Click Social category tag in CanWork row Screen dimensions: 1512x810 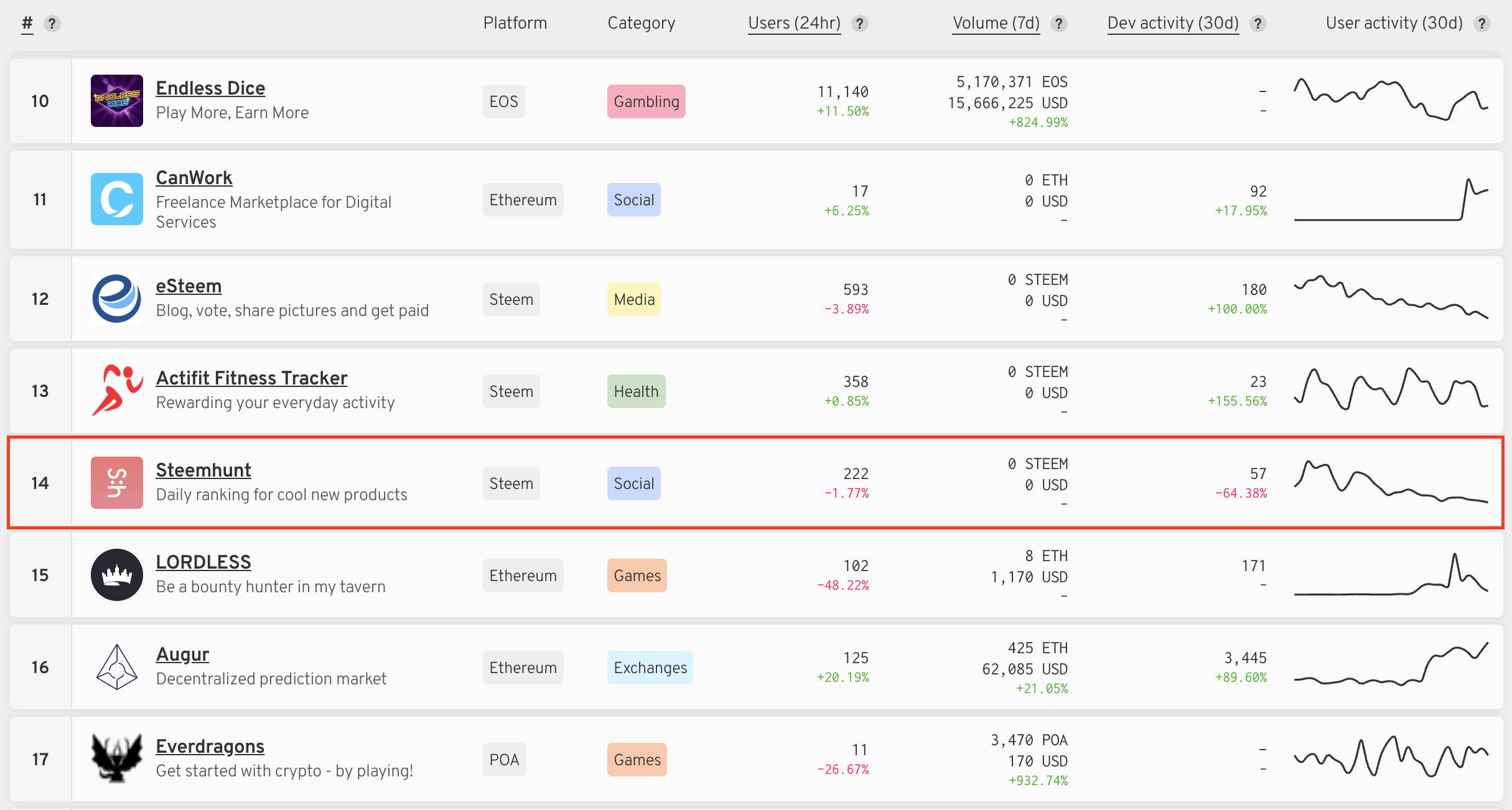(x=634, y=200)
